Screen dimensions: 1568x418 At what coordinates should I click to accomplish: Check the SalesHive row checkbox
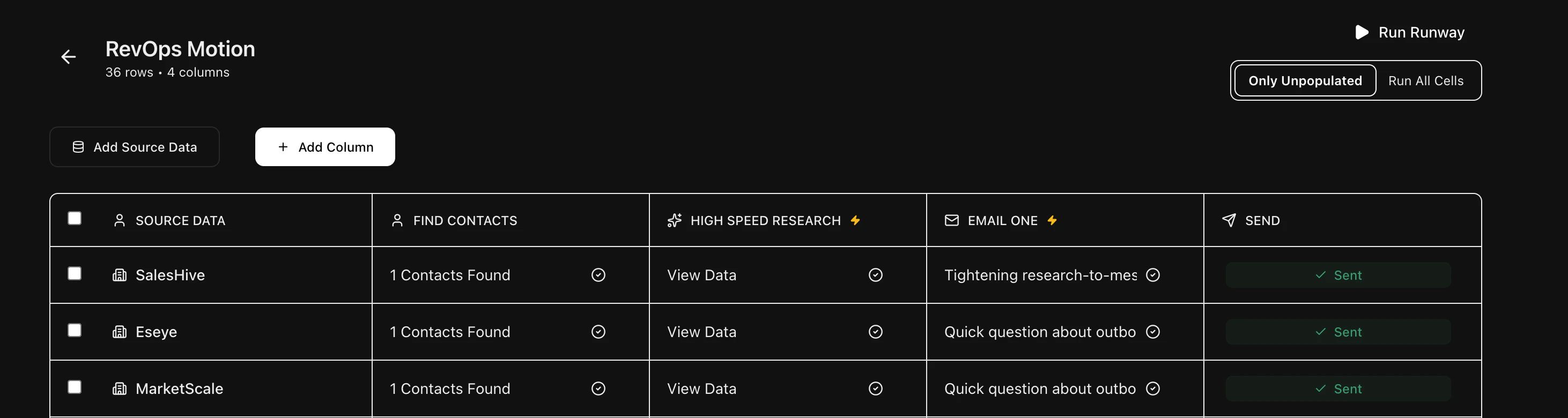(x=74, y=274)
